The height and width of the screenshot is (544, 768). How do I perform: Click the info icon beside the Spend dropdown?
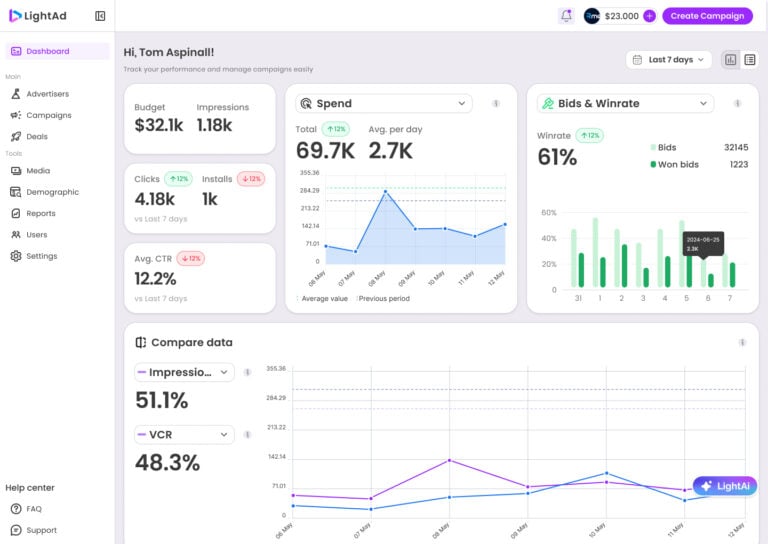point(496,103)
